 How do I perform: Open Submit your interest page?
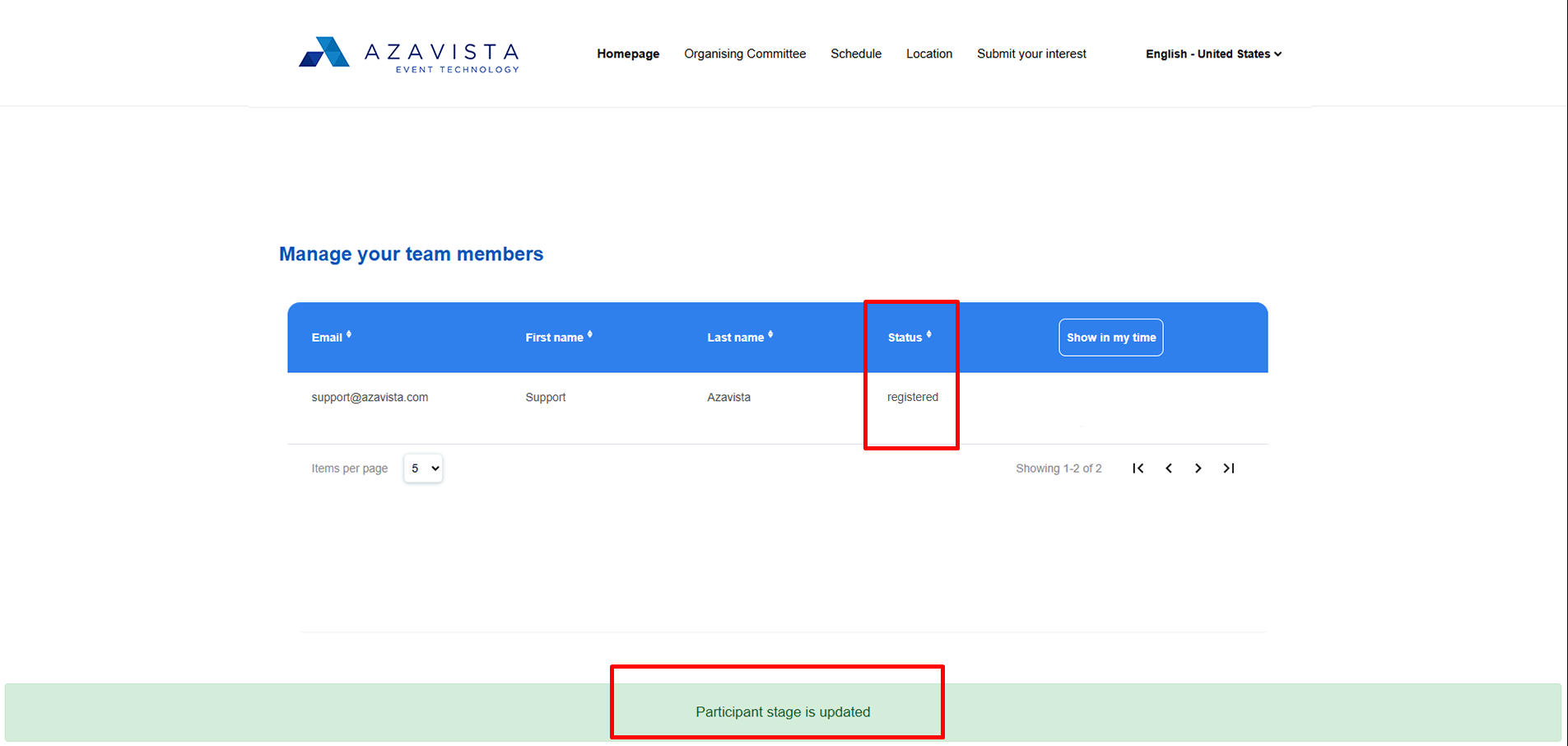coord(1031,54)
